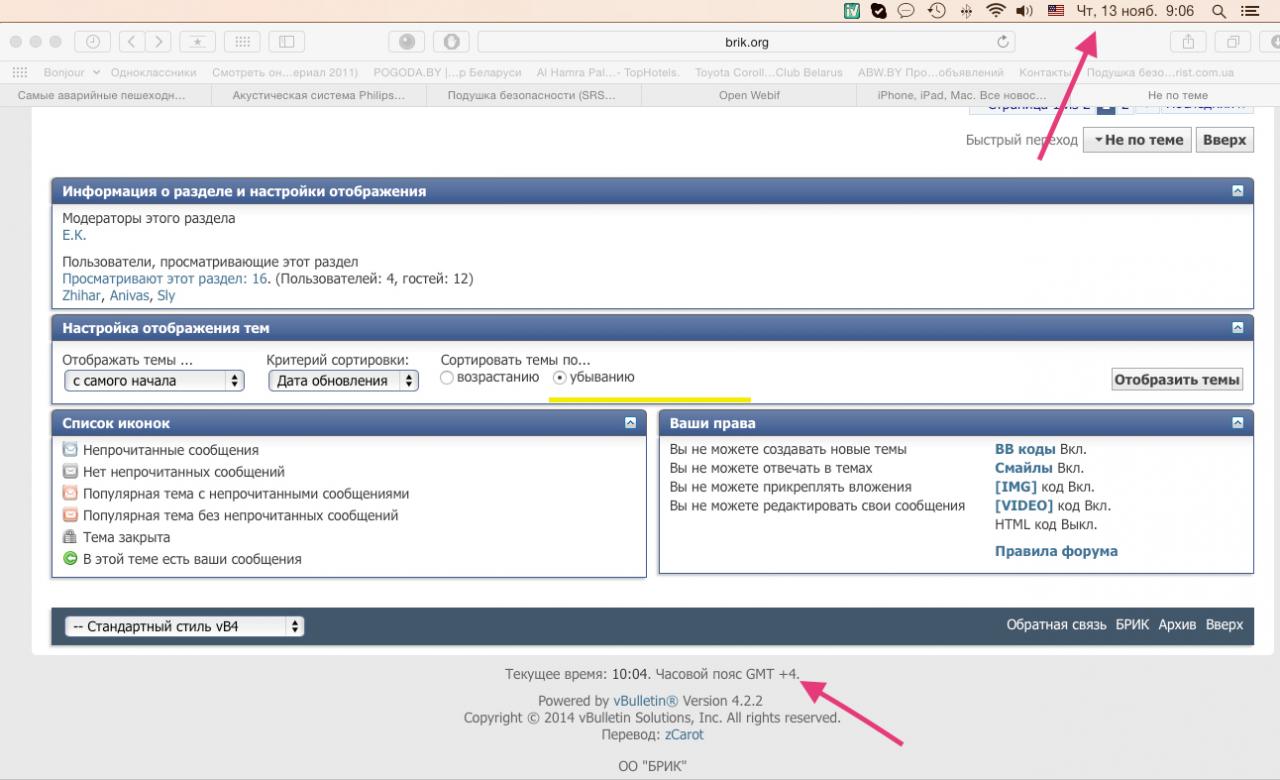Open the black checkmark menu bar app

point(879,11)
